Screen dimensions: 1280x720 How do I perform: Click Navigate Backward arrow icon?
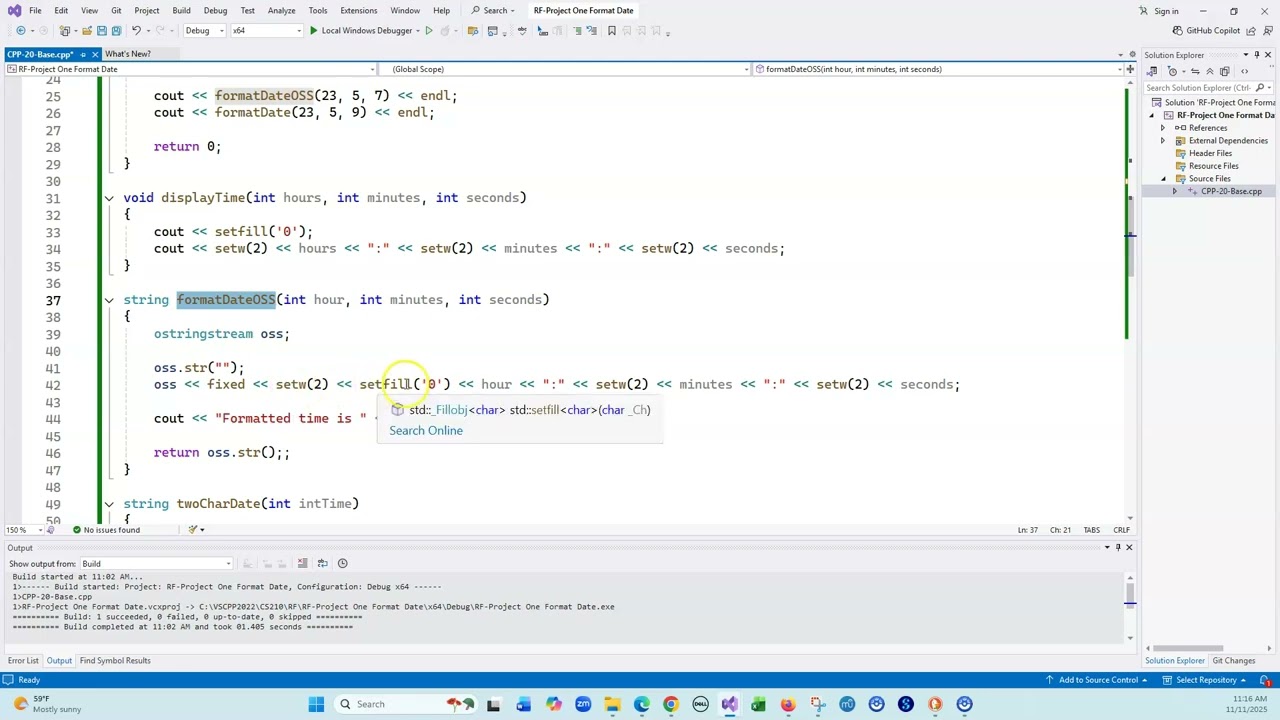click(21, 30)
